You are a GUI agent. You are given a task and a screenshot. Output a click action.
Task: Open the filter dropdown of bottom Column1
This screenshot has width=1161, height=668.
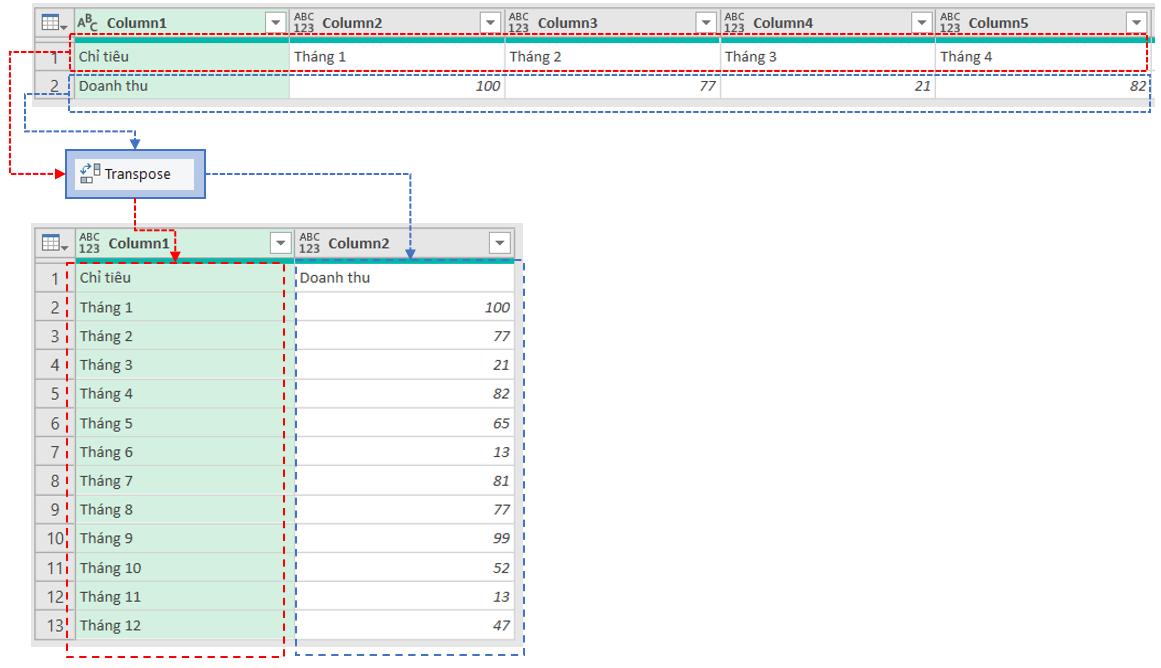click(x=280, y=243)
